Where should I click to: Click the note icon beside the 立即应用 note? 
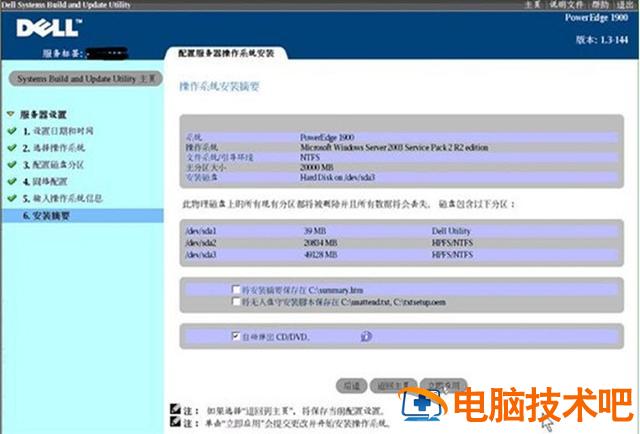point(176,422)
